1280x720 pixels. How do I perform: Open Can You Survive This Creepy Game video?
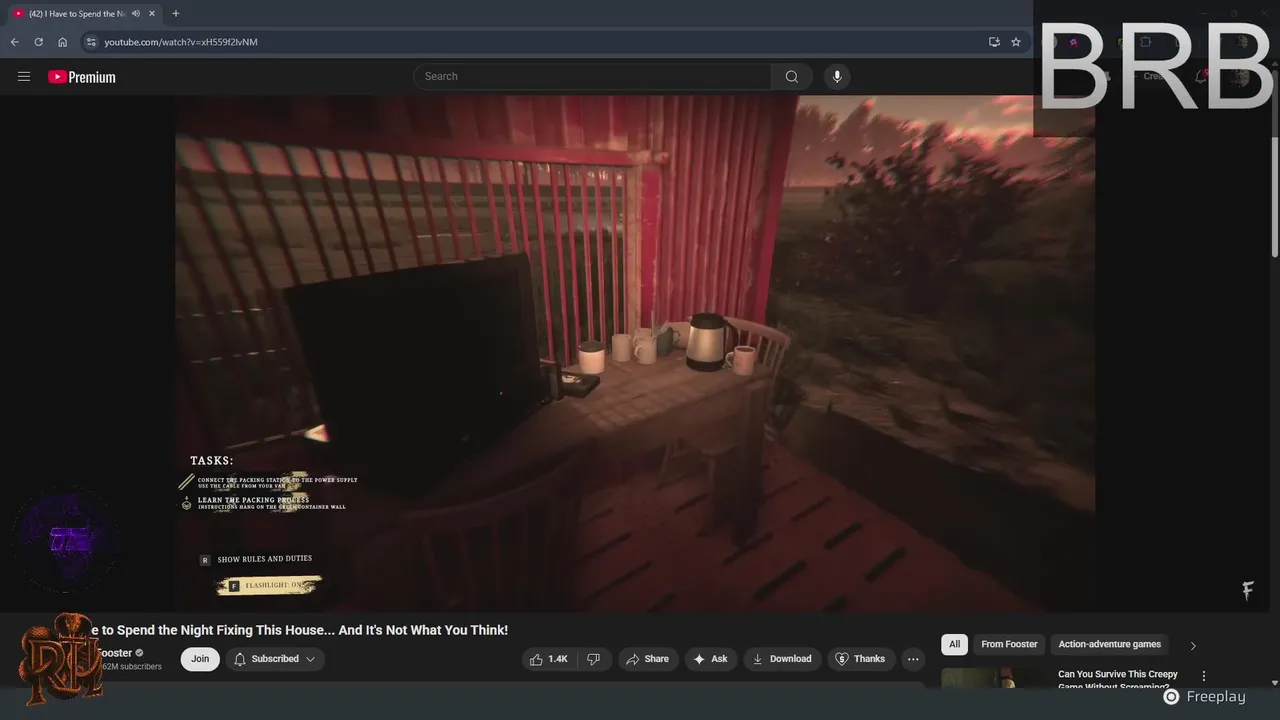point(1118,680)
